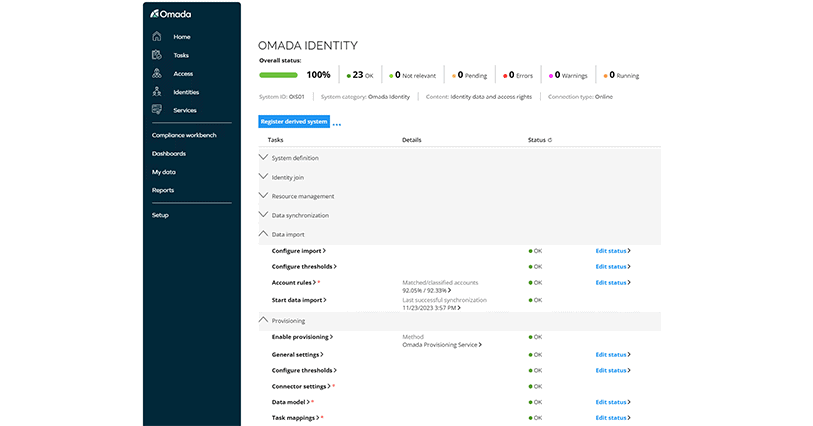This screenshot has height=426, width=813.
Task: Collapse the Data import section
Action: coord(263,234)
